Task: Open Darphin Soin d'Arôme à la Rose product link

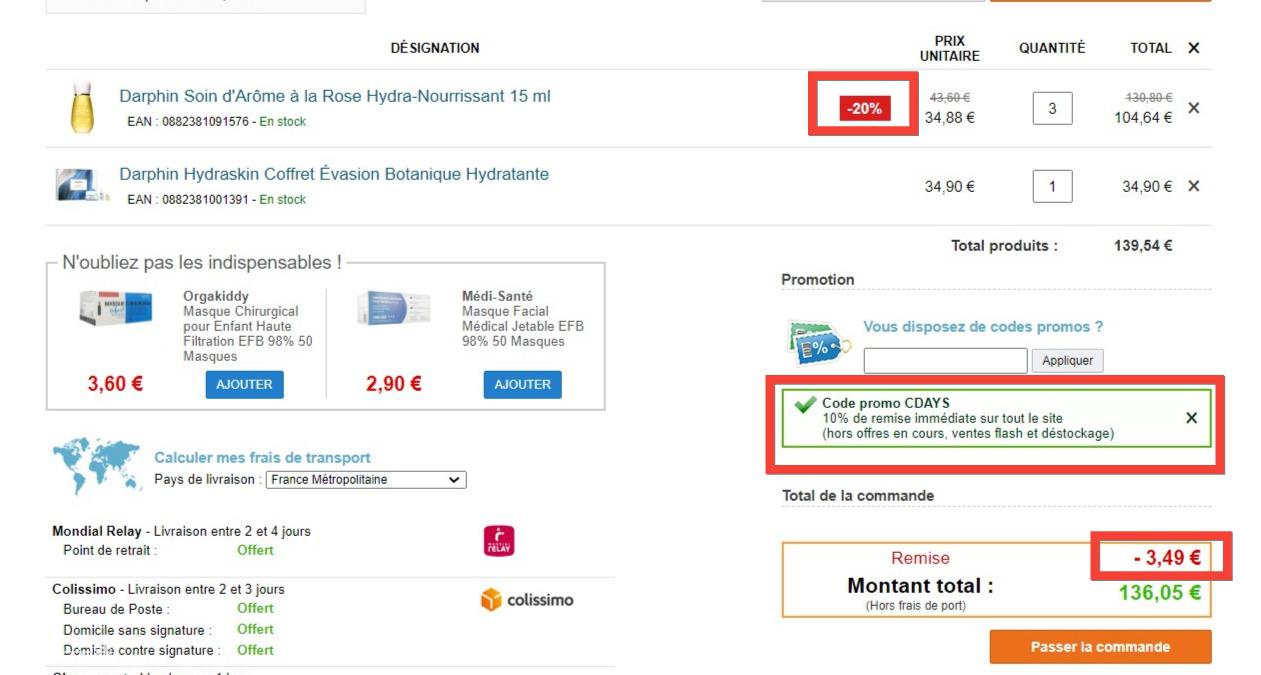Action: (335, 96)
